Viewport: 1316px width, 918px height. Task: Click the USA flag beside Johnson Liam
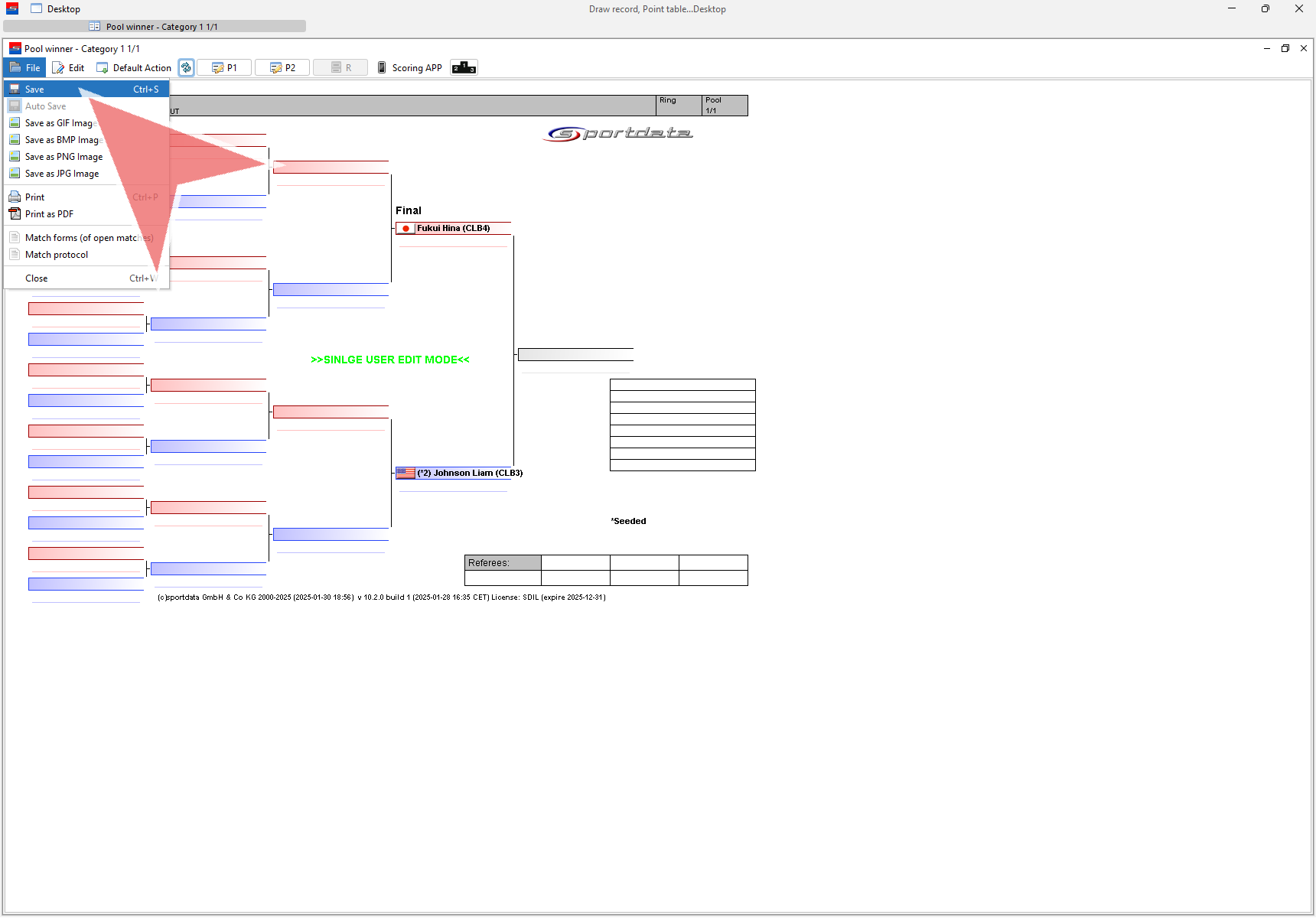406,474
